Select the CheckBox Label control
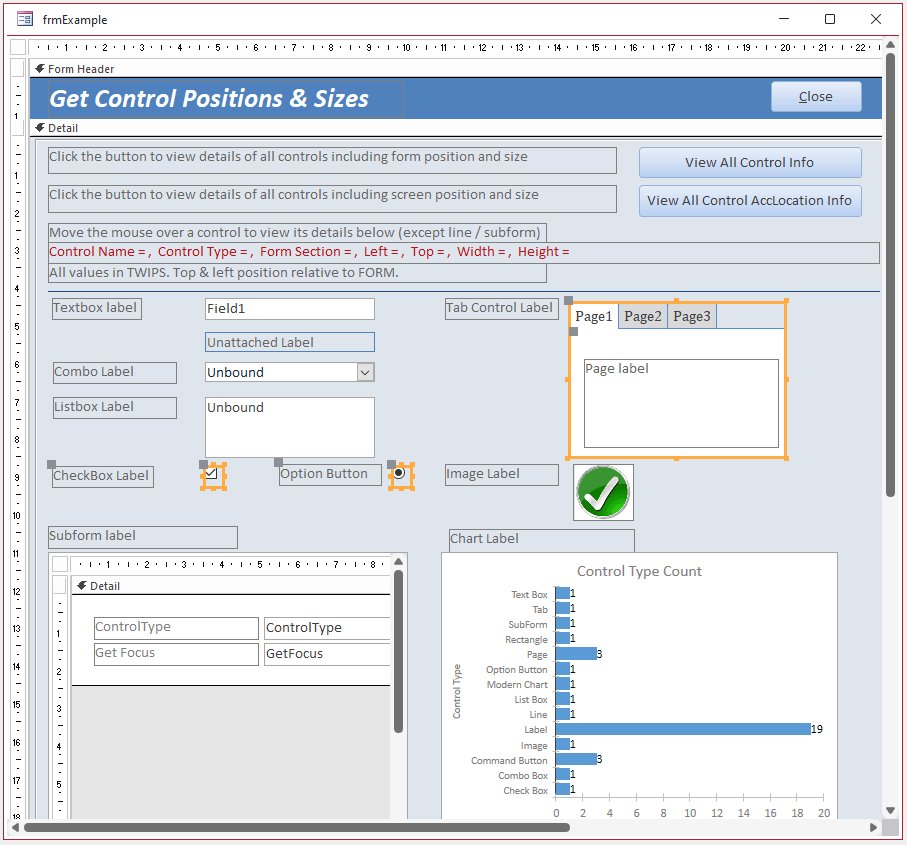This screenshot has width=907, height=845. click(102, 476)
